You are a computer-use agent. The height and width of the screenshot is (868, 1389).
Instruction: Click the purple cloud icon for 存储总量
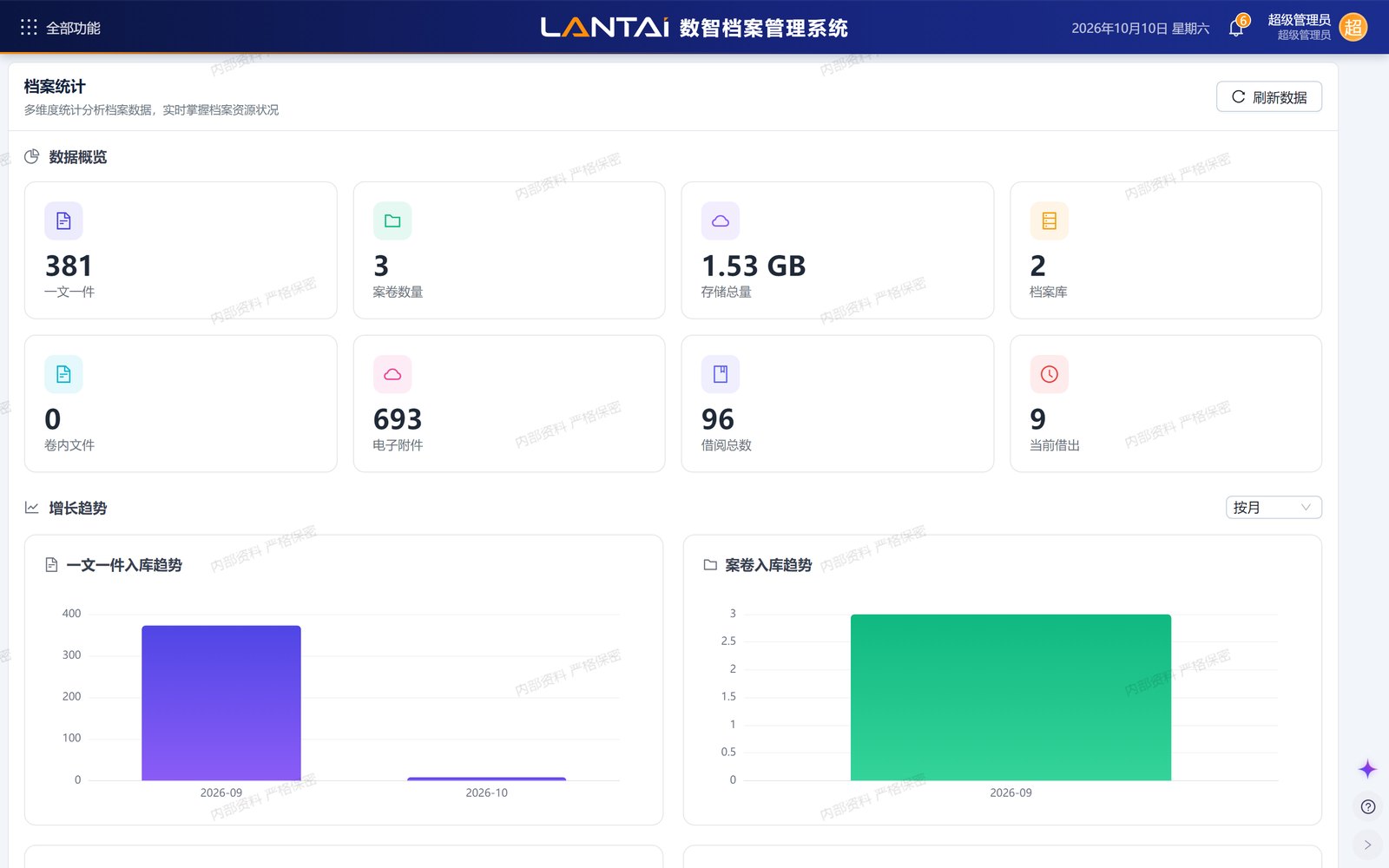coord(721,220)
